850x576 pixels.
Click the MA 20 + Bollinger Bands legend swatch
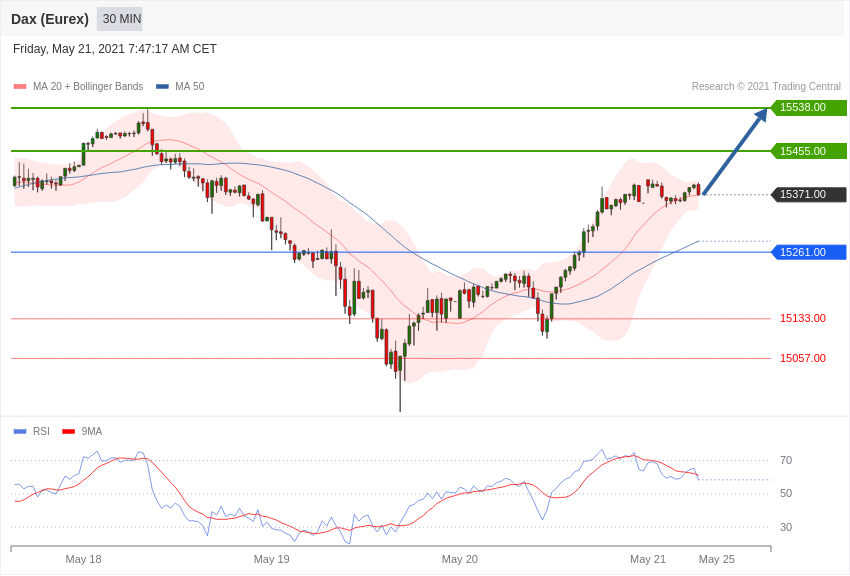point(20,86)
